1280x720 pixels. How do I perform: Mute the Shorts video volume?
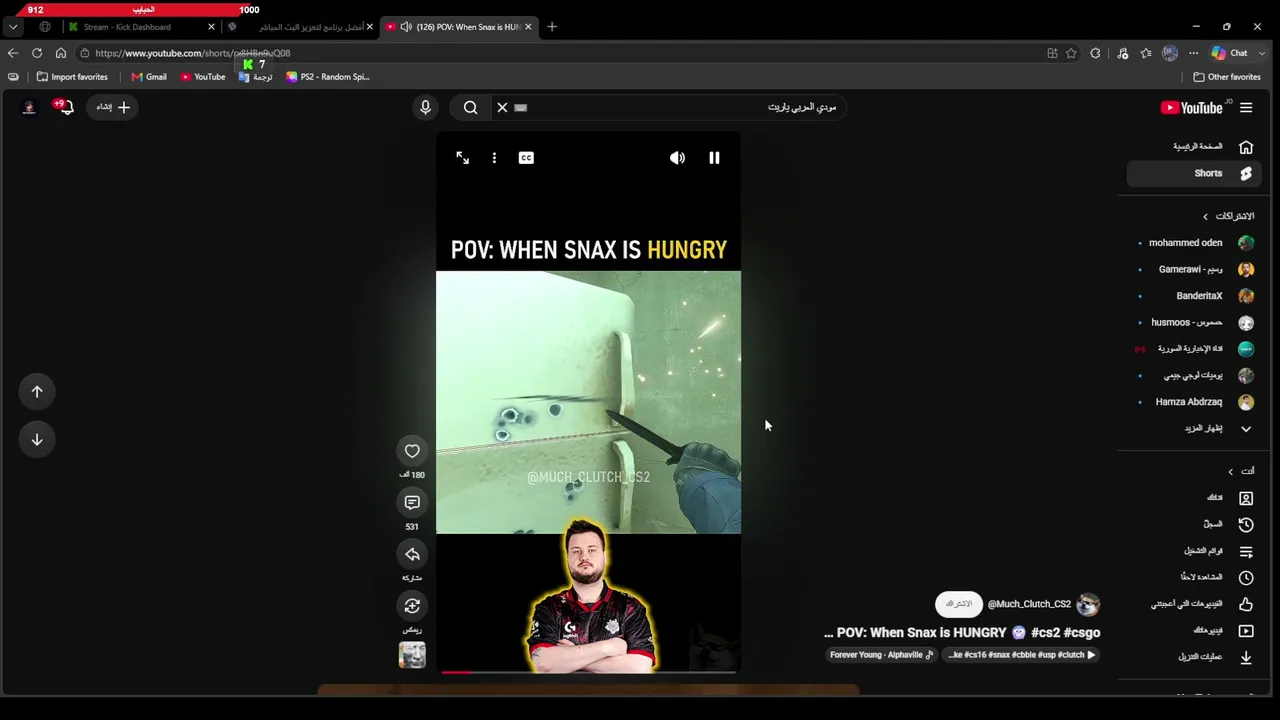677,158
